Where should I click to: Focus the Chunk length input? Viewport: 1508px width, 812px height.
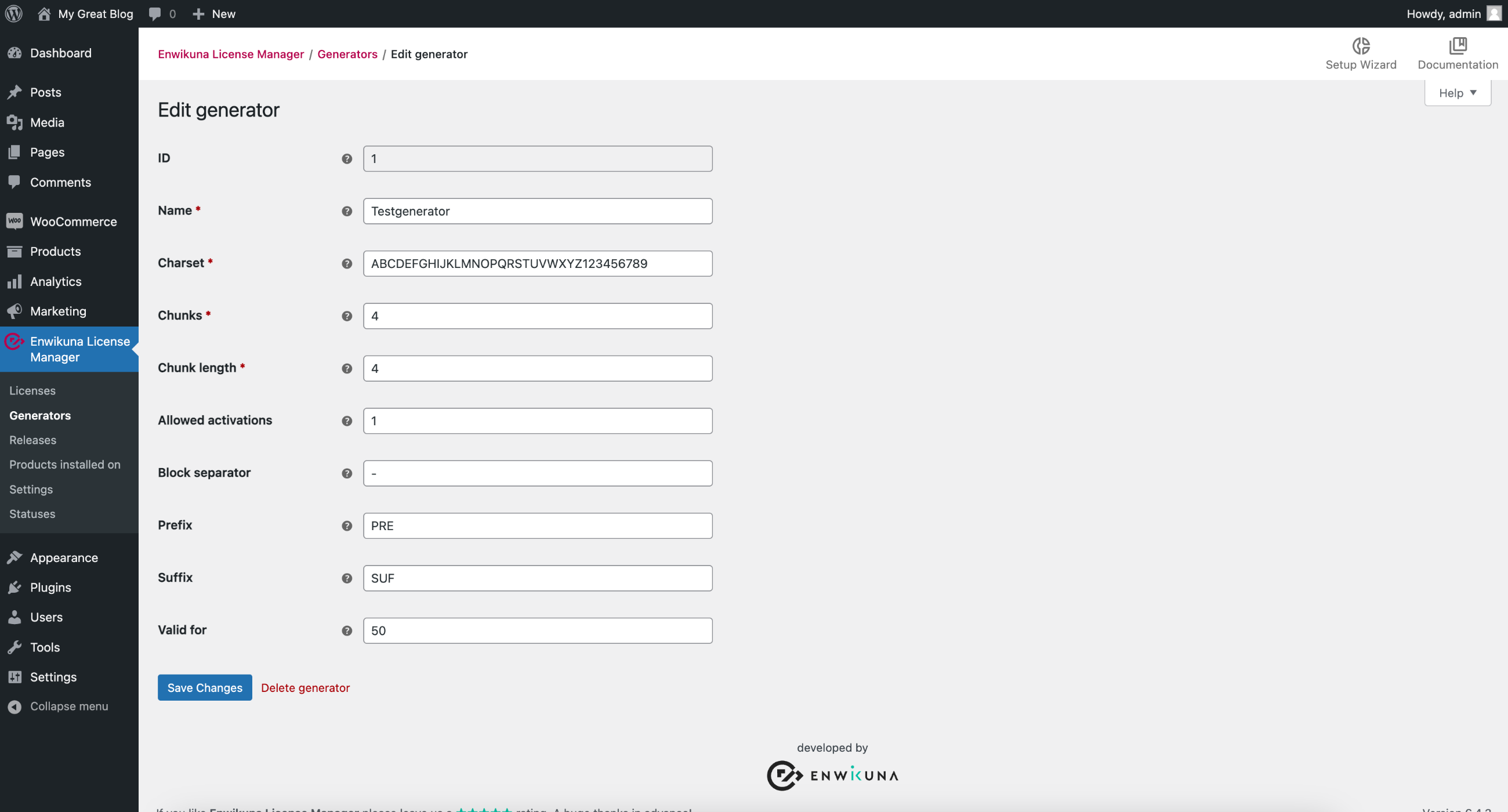[538, 368]
